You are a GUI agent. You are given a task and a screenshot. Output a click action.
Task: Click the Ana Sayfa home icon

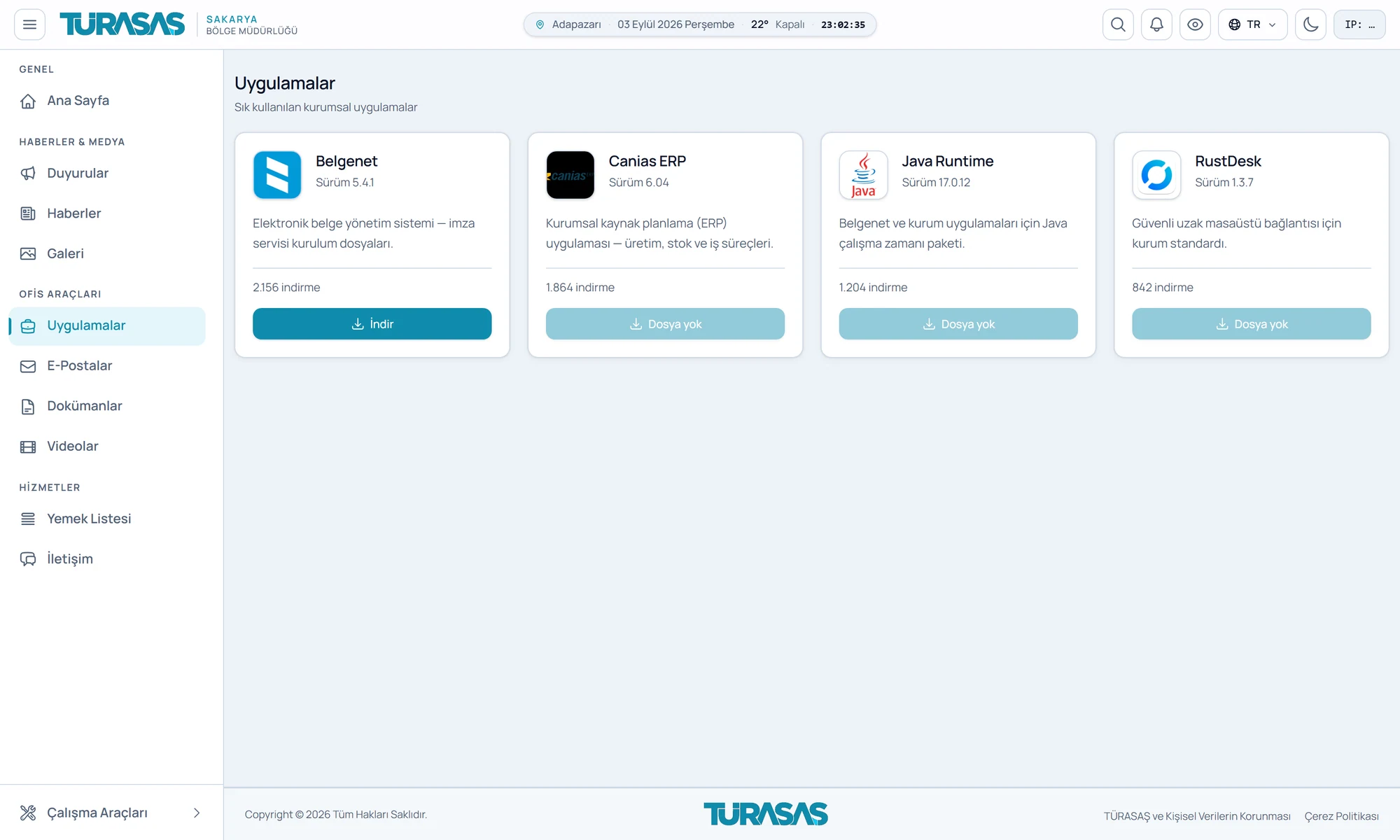pyautogui.click(x=28, y=101)
